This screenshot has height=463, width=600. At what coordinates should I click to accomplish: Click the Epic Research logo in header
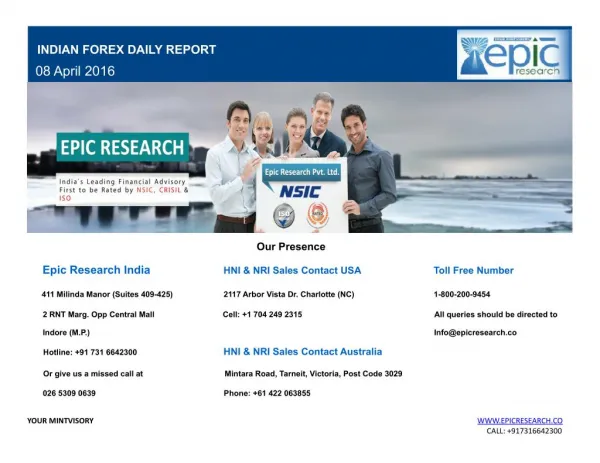(x=514, y=54)
